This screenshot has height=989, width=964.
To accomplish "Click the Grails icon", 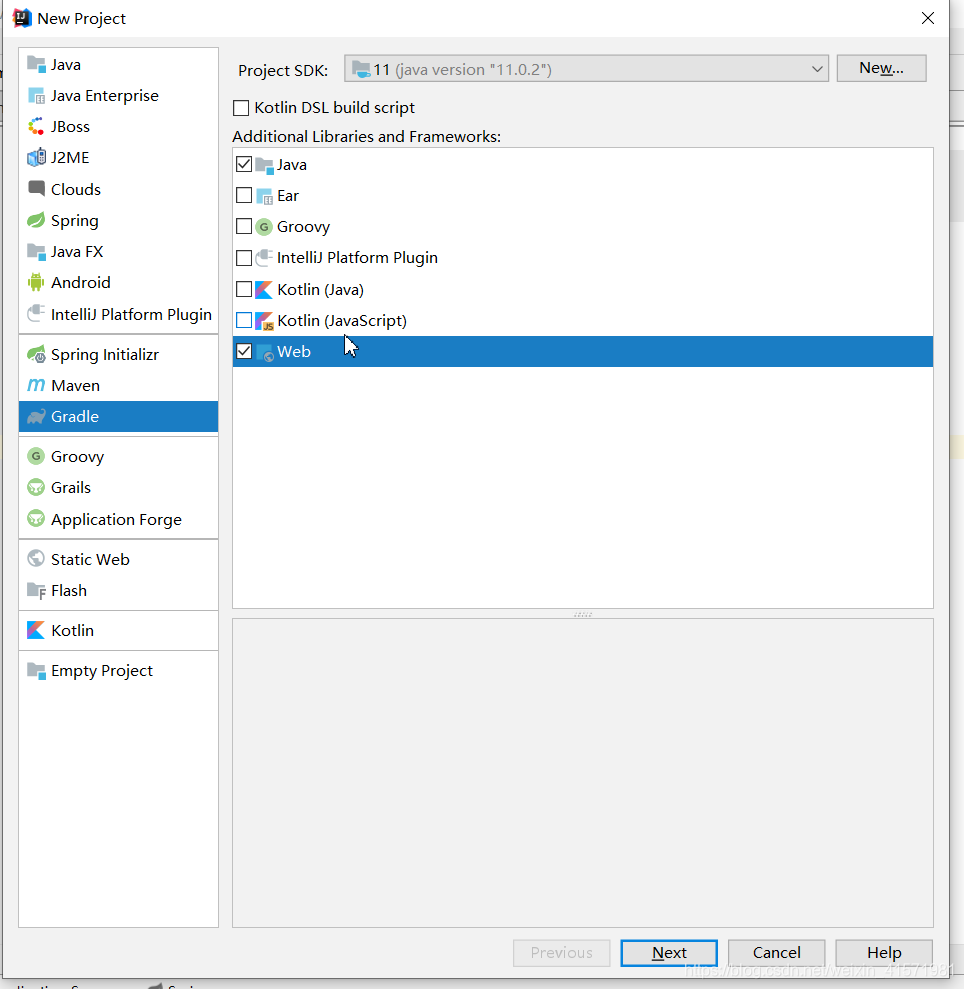I will point(37,488).
